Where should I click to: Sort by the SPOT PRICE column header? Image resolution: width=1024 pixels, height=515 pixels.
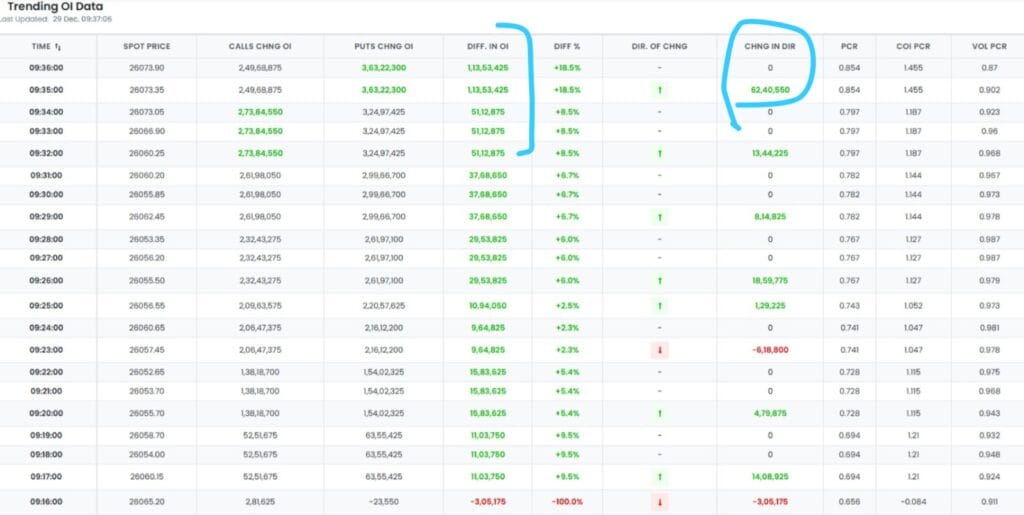pyautogui.click(x=146, y=47)
